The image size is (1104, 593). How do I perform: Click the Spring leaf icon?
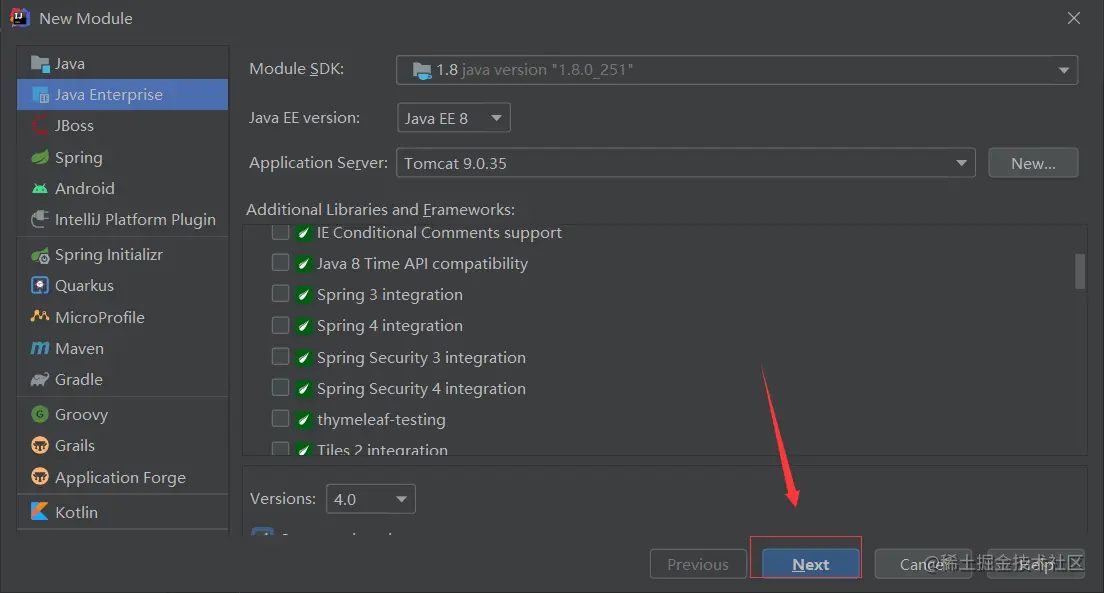pyautogui.click(x=40, y=157)
